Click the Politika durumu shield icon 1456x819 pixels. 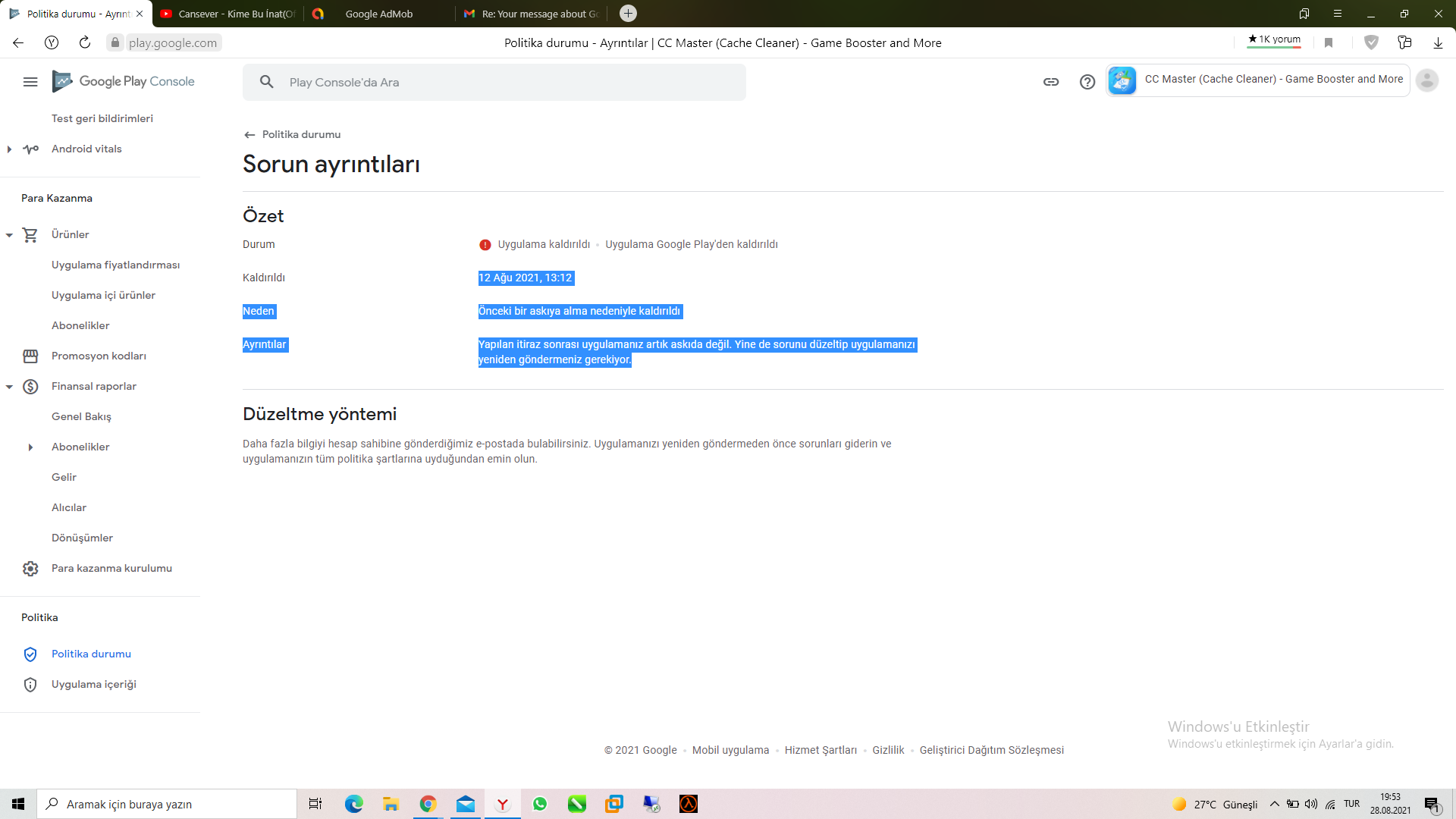30,654
